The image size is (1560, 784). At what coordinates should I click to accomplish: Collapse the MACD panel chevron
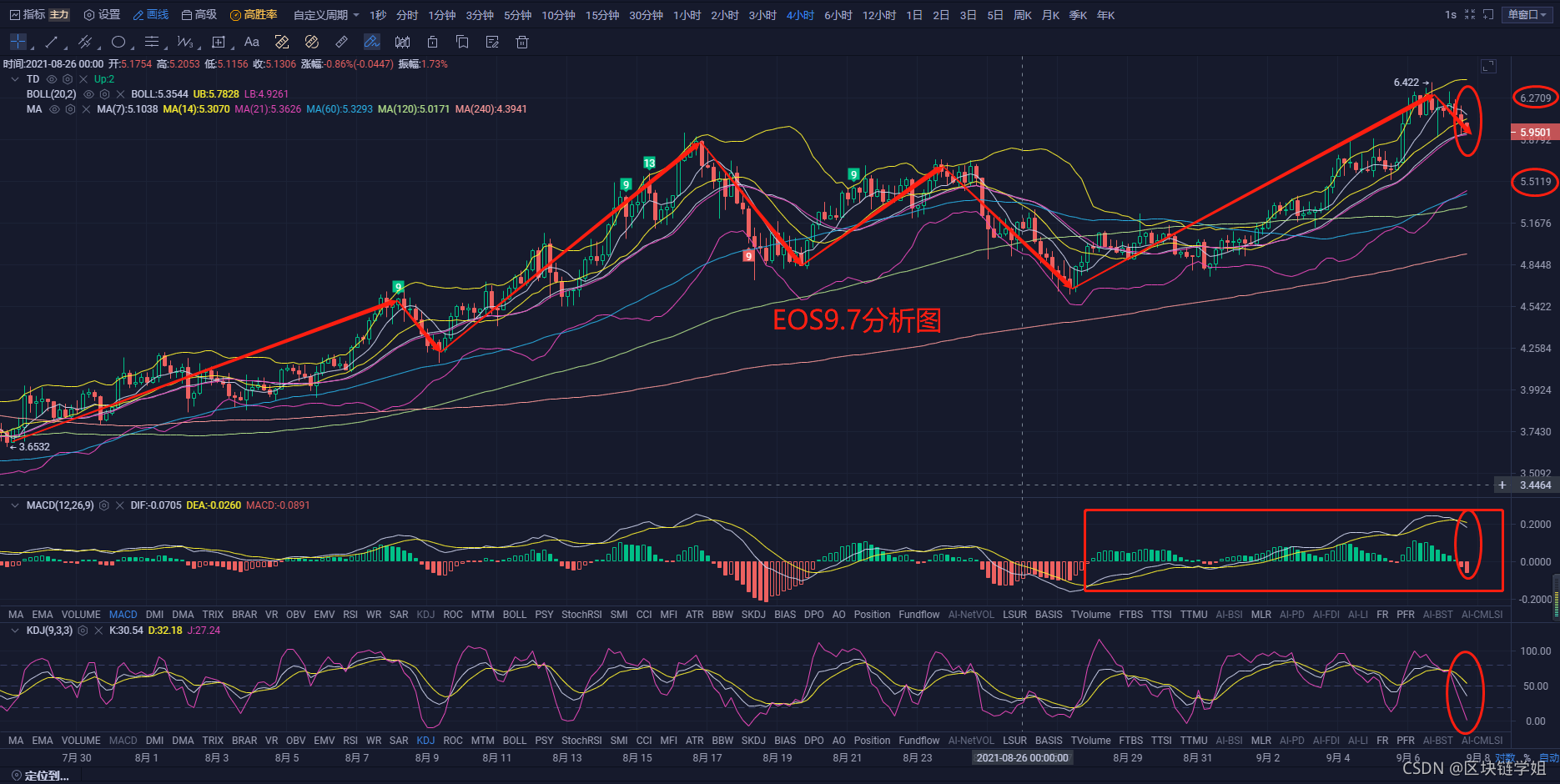coord(14,505)
